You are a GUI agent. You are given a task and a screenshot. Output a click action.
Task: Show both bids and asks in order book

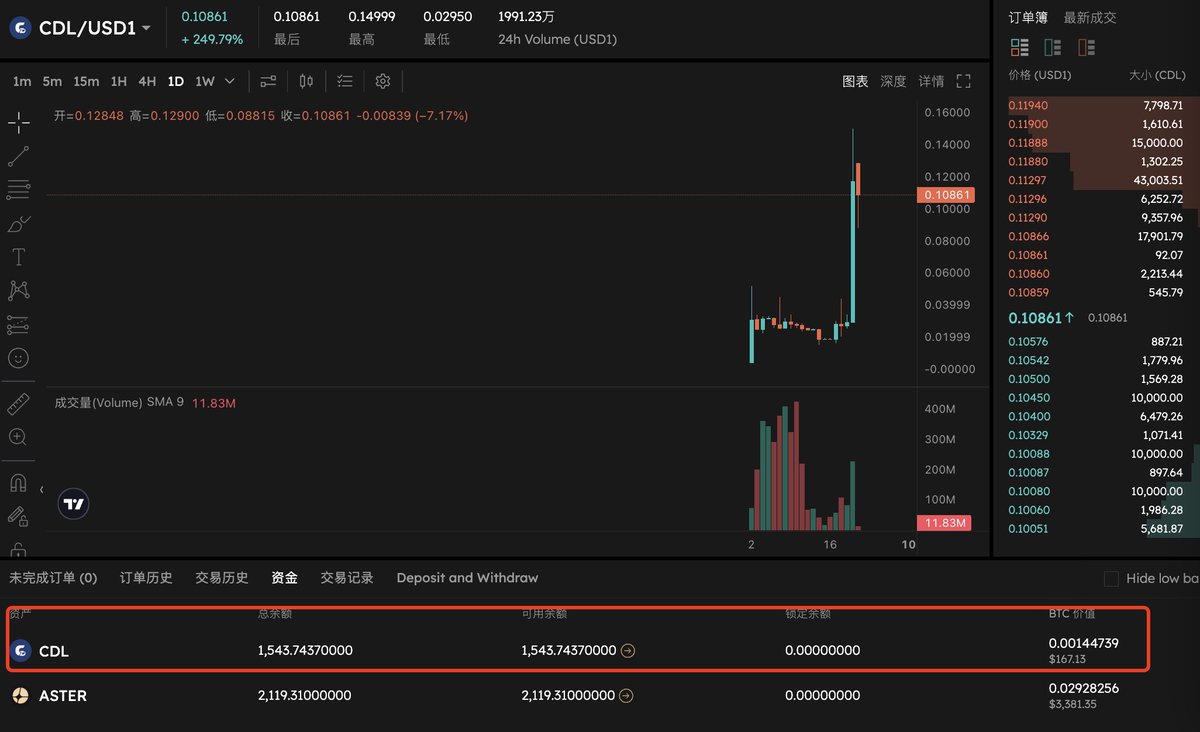click(x=1020, y=47)
